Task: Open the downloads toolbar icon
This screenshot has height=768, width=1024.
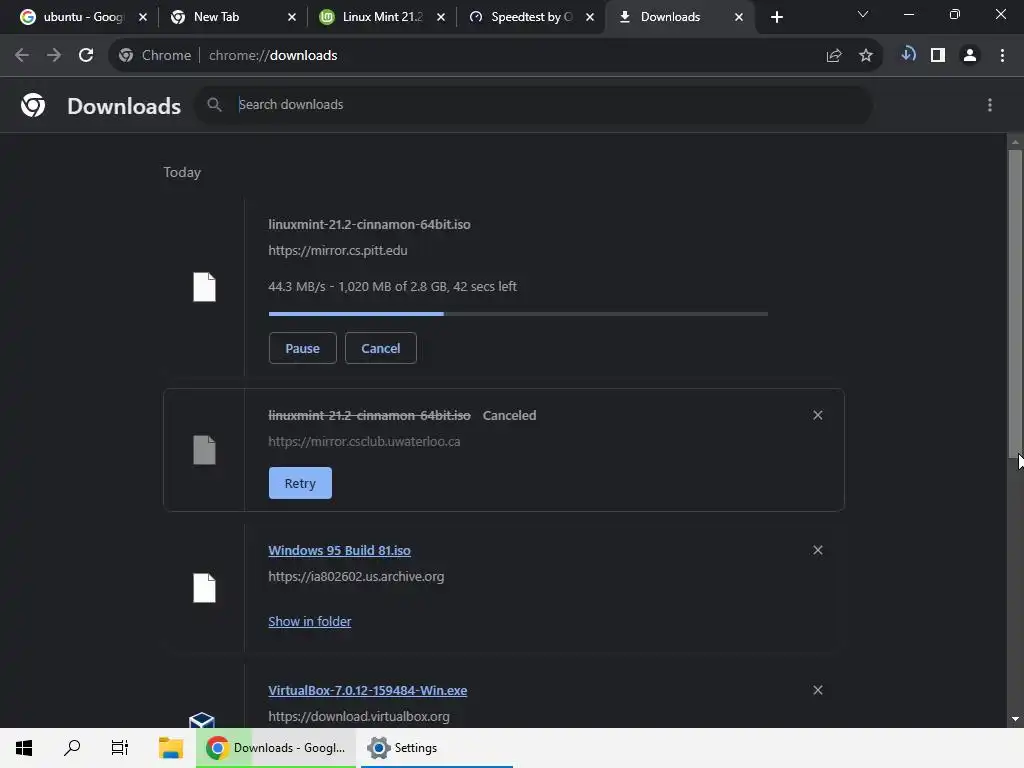Action: pyautogui.click(x=908, y=55)
